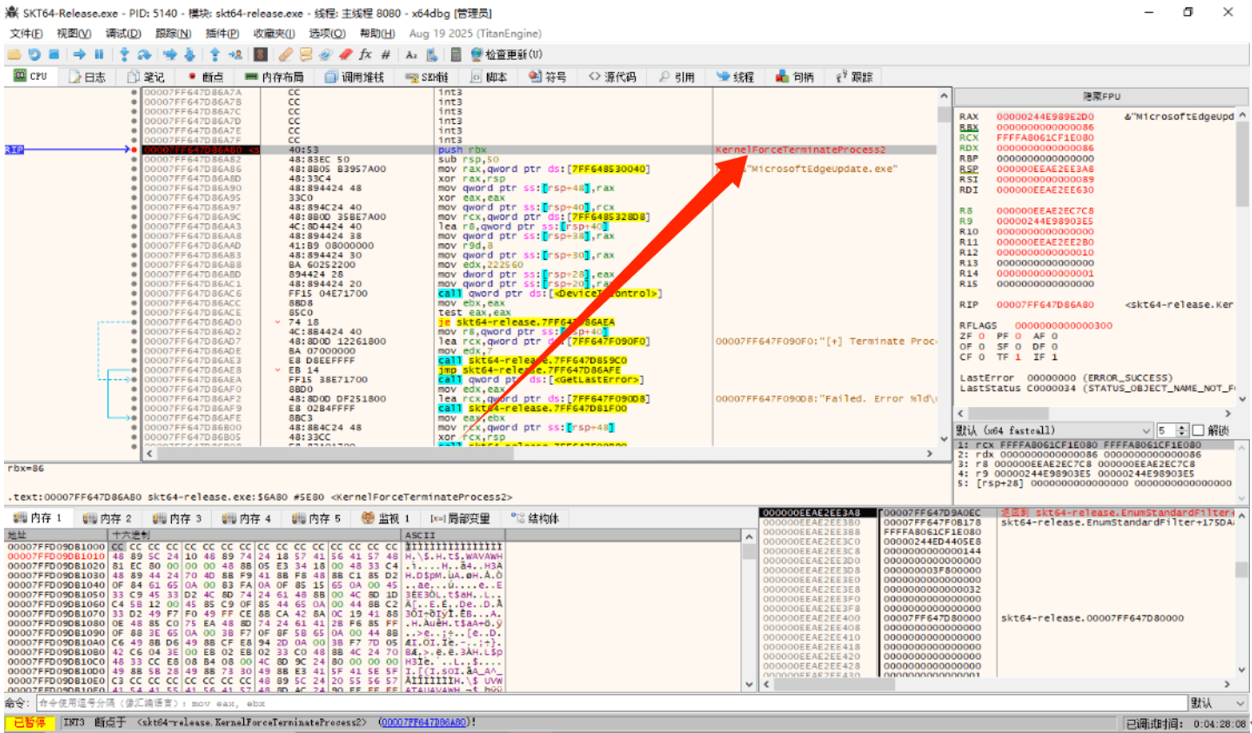
Task: Restart the debuggee with restart icon
Action: click(33, 54)
